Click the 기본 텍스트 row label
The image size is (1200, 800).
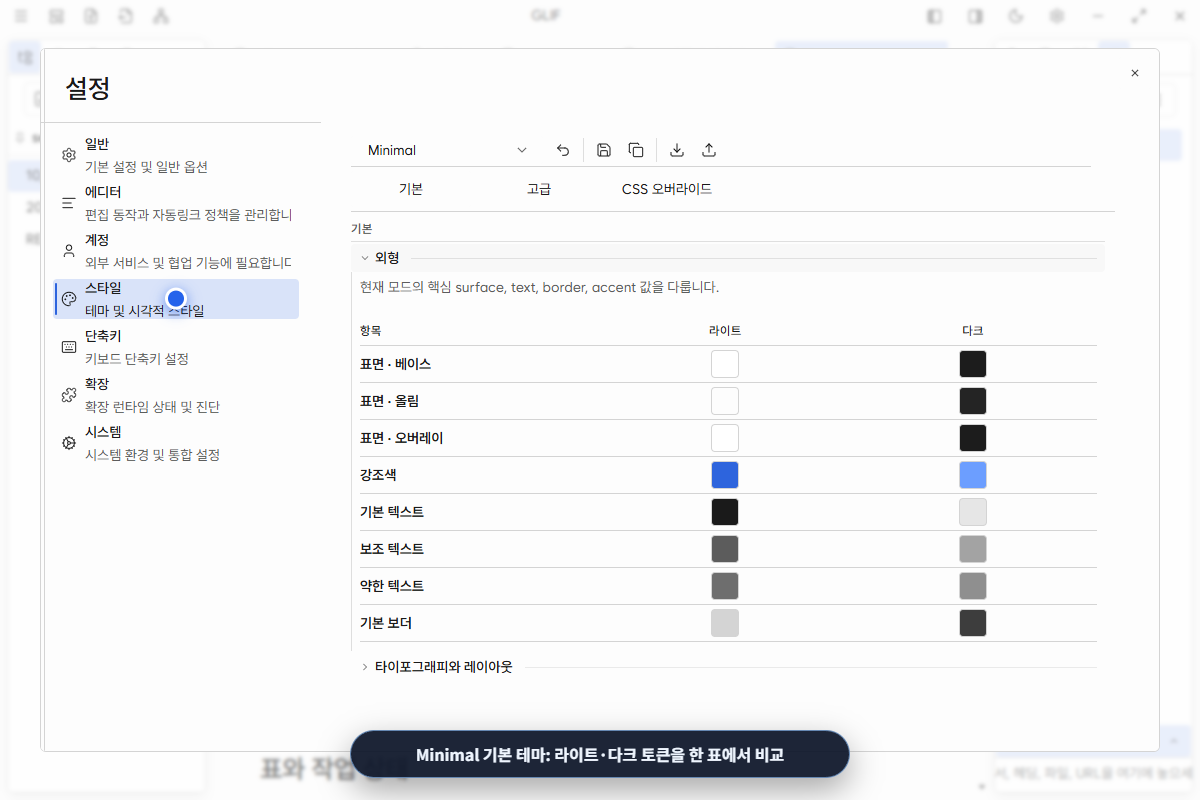click(392, 512)
